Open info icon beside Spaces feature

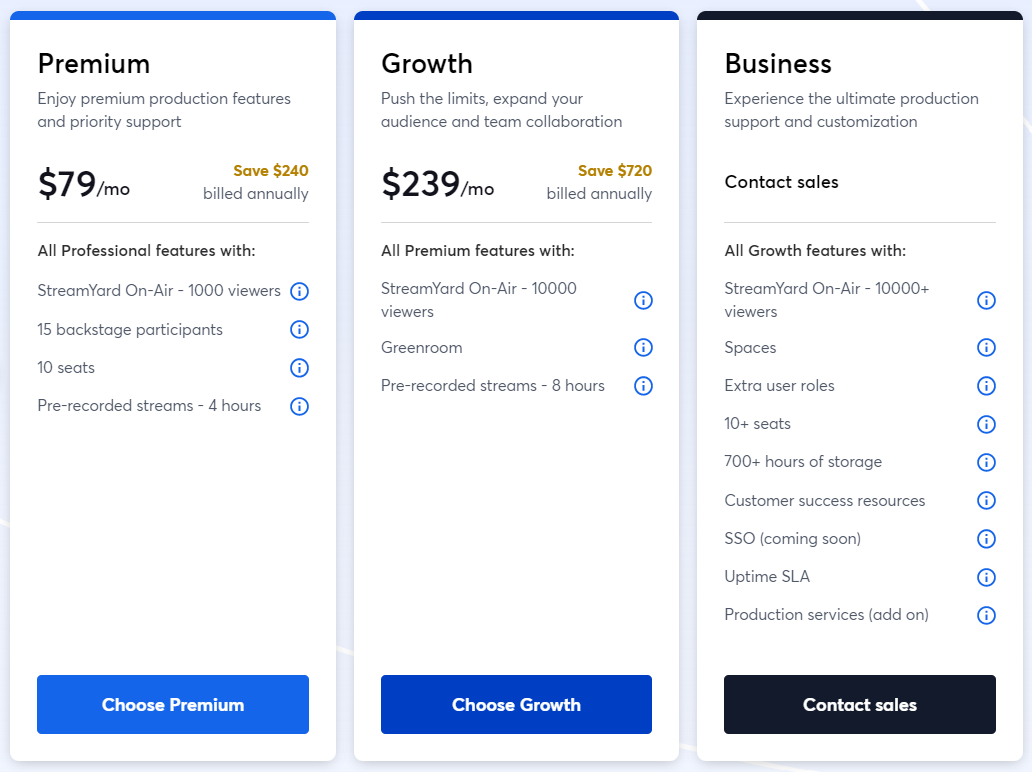click(x=986, y=347)
